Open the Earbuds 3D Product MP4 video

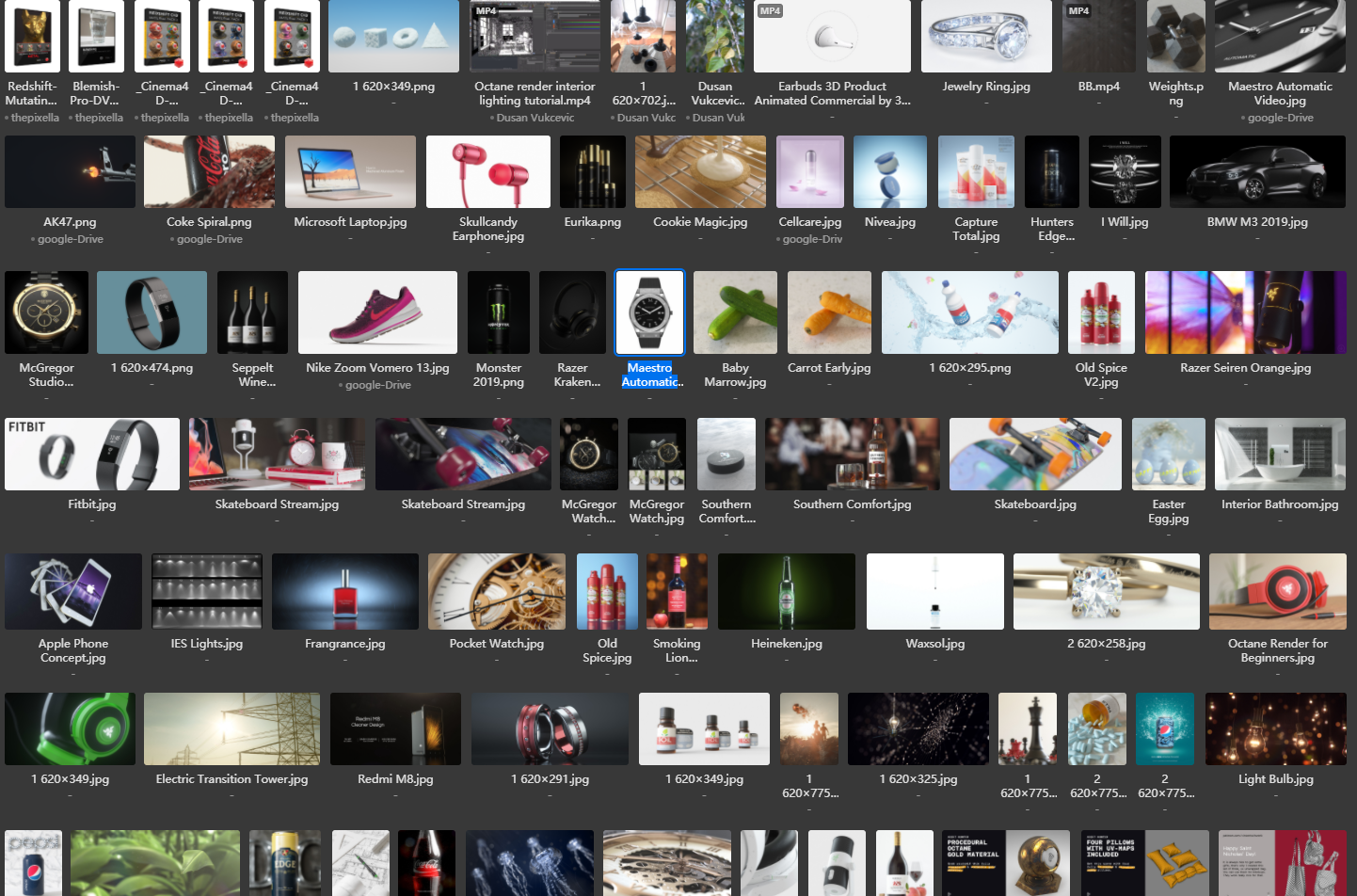tap(832, 37)
